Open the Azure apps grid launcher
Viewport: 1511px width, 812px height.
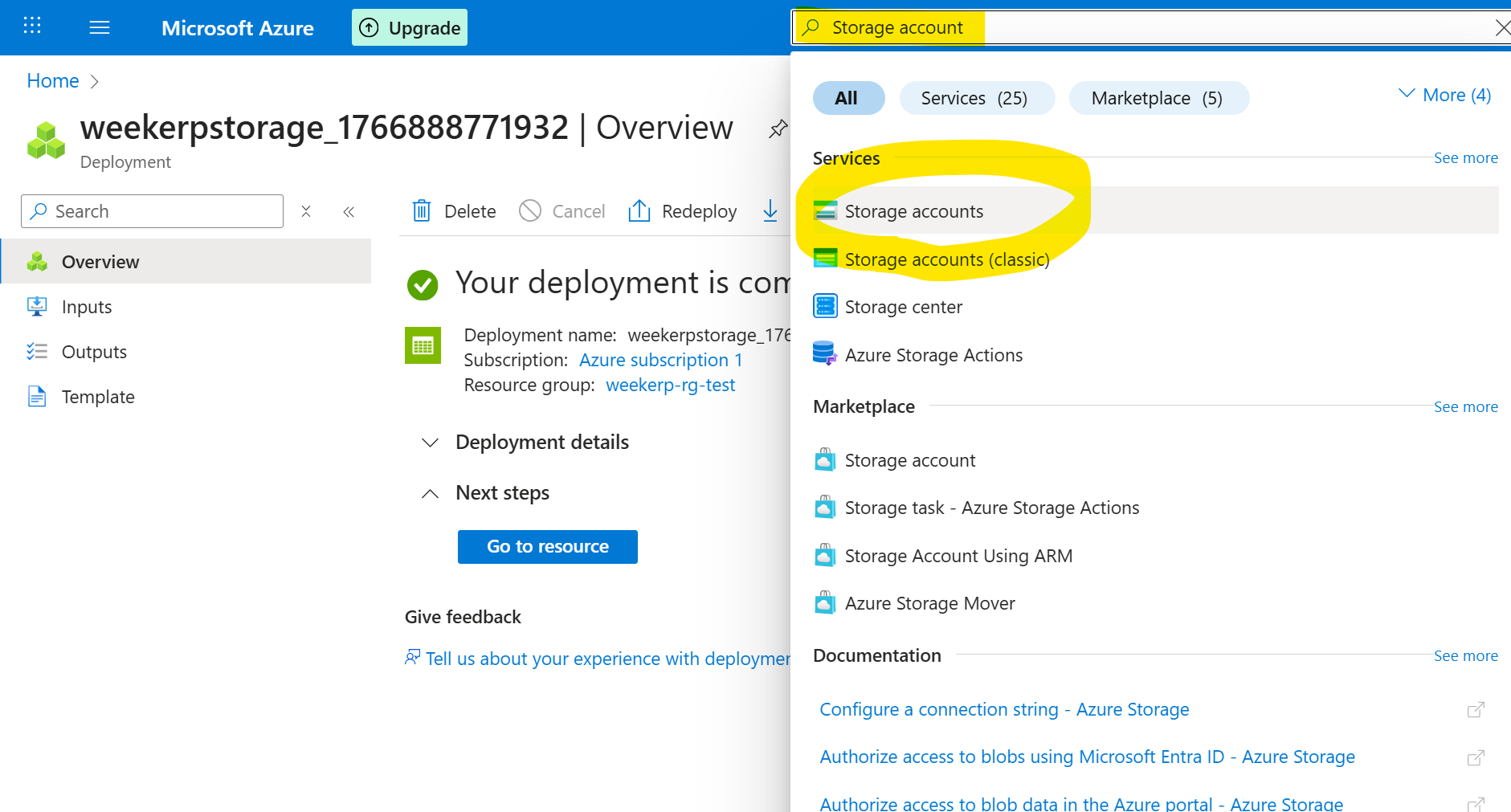(32, 27)
